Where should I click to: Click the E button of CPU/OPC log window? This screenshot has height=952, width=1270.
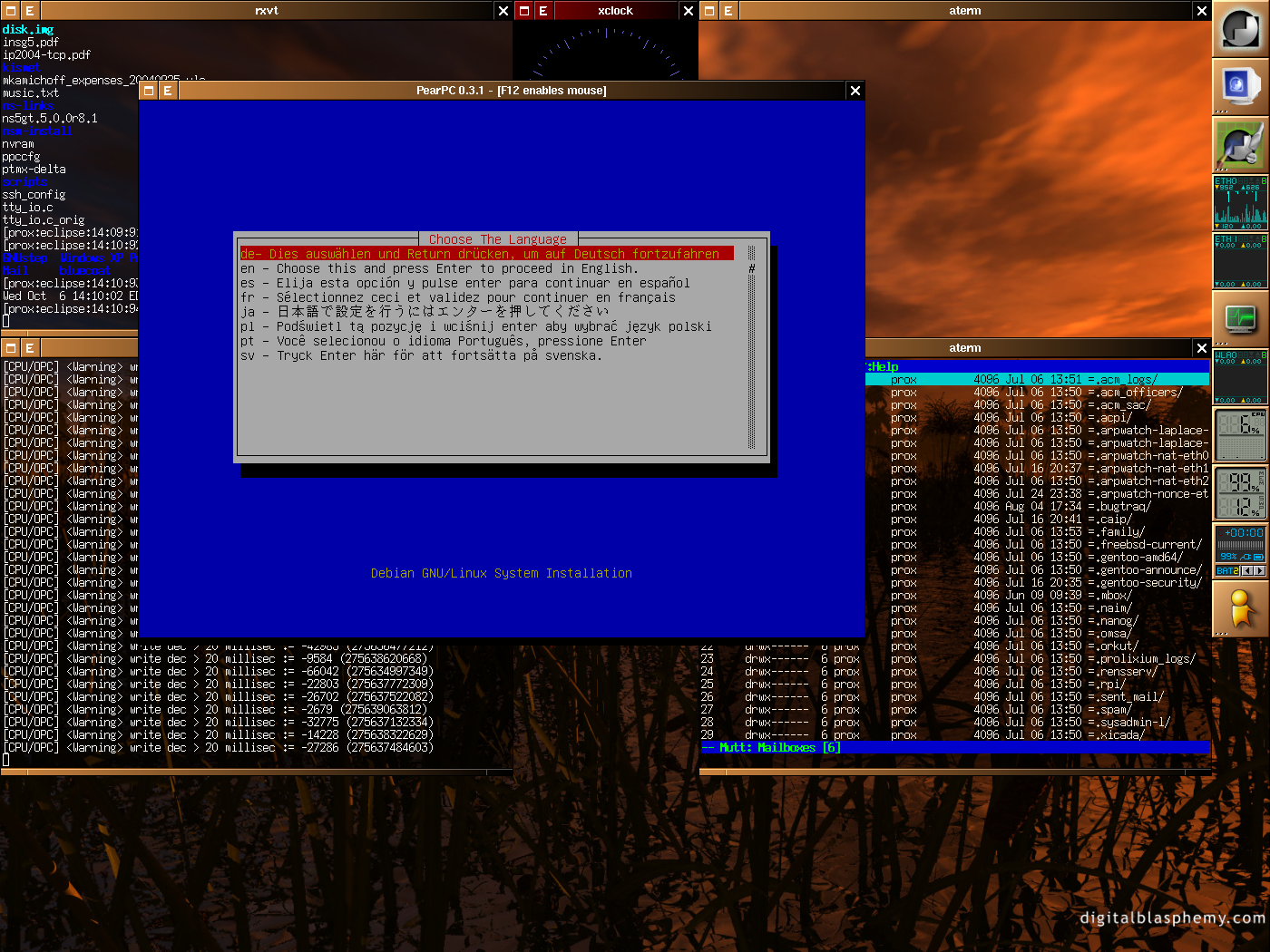pos(30,348)
